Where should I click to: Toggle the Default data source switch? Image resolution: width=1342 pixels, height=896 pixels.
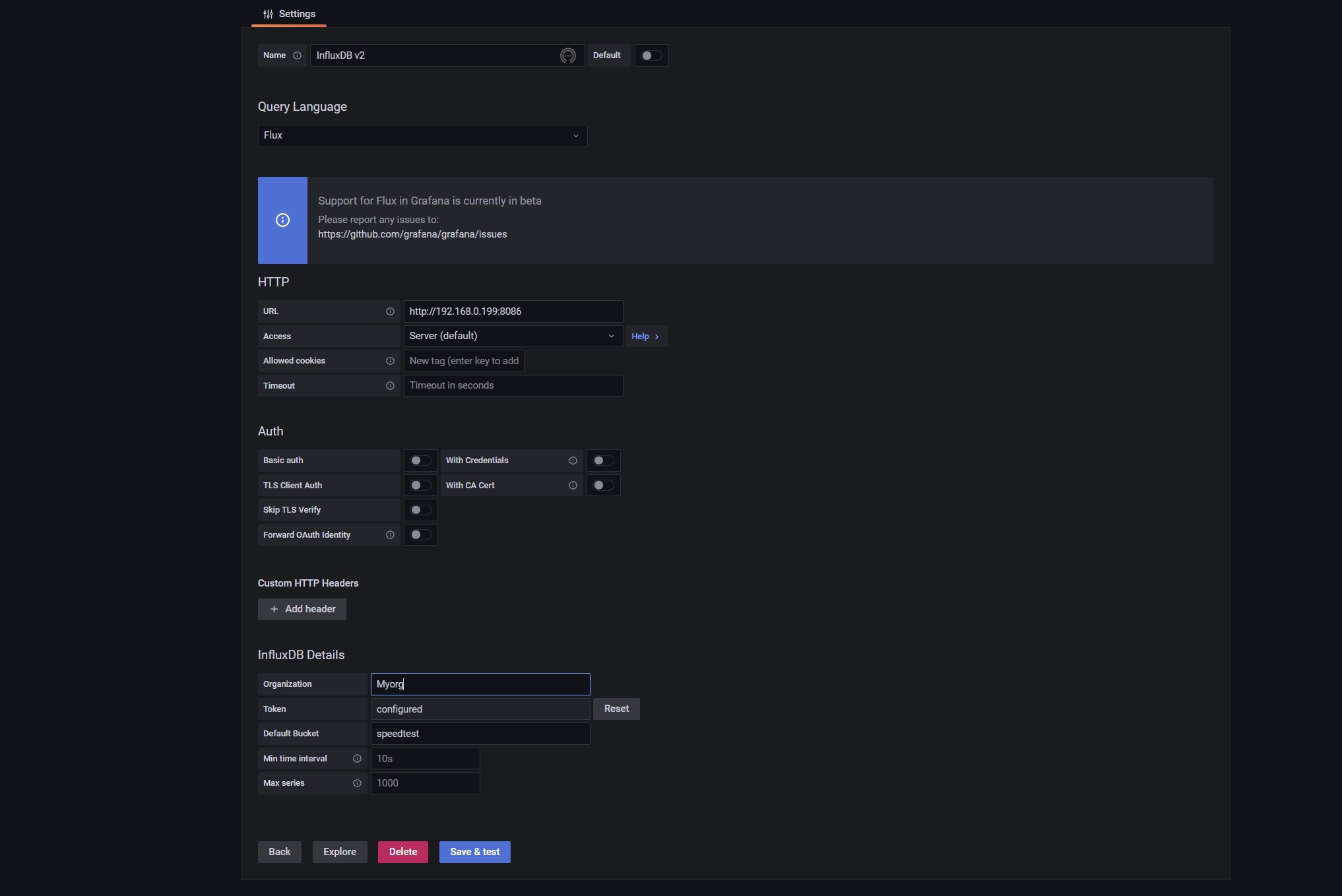(651, 55)
